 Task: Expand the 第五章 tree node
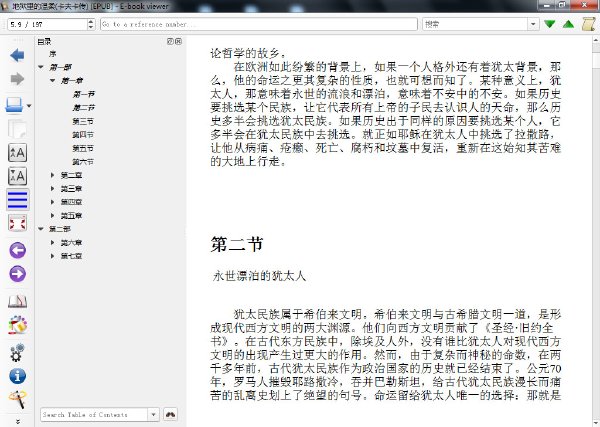[52, 215]
